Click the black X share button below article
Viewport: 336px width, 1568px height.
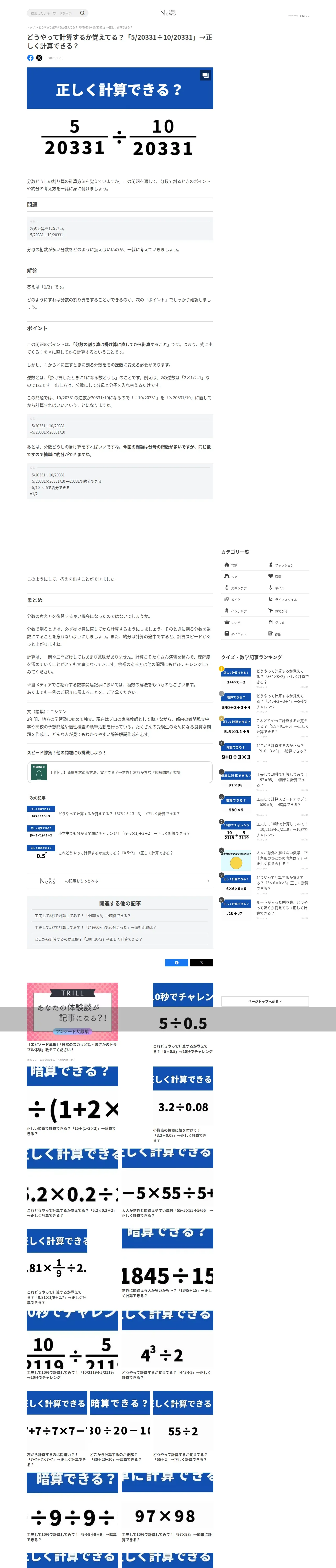click(x=202, y=962)
